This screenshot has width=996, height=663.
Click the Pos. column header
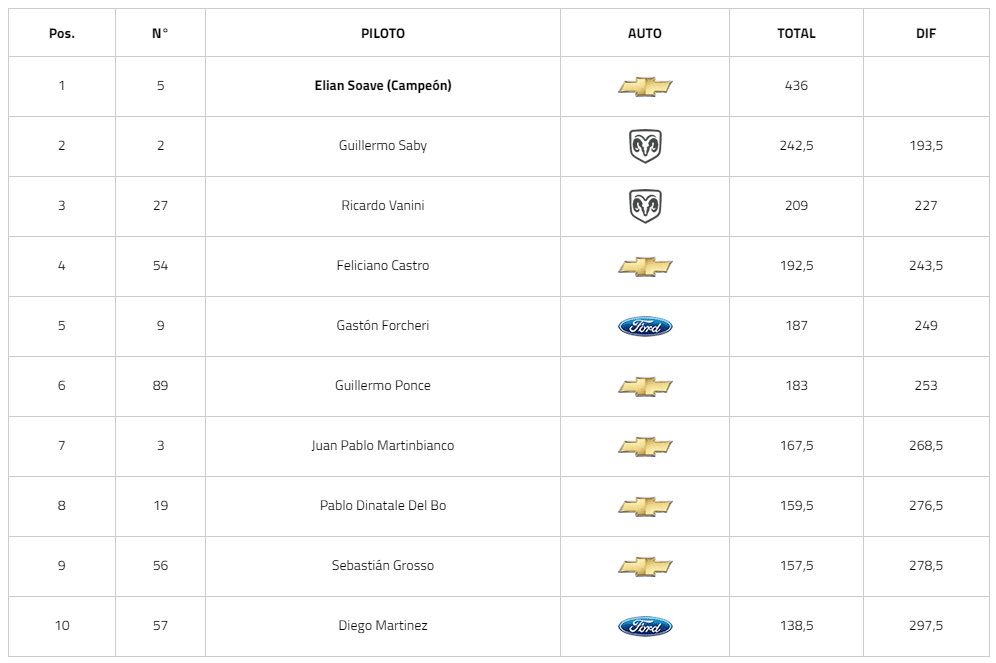62,33
